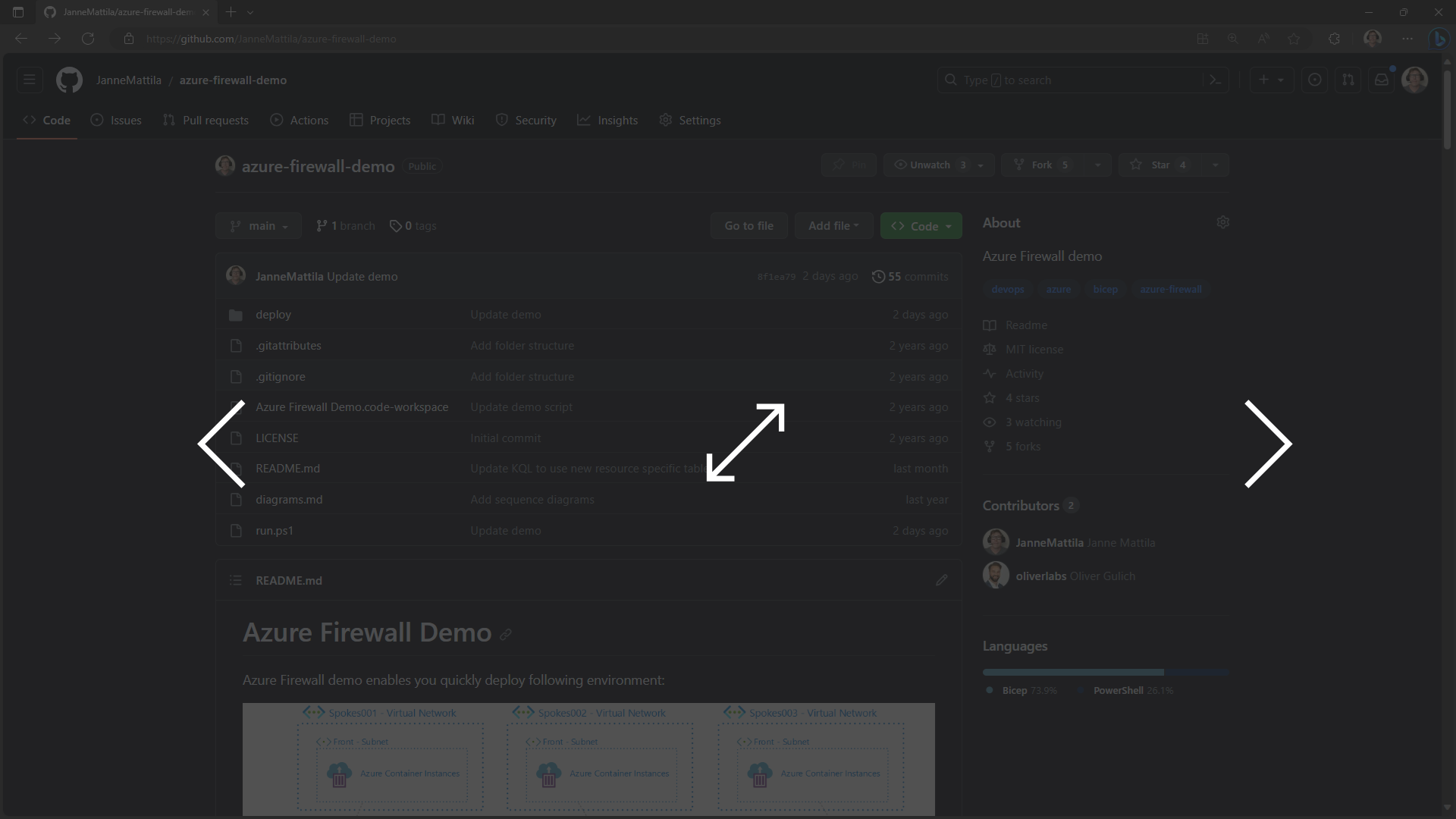Expand the Star lists dropdown arrow
This screenshot has height=819, width=1456.
tap(1215, 165)
